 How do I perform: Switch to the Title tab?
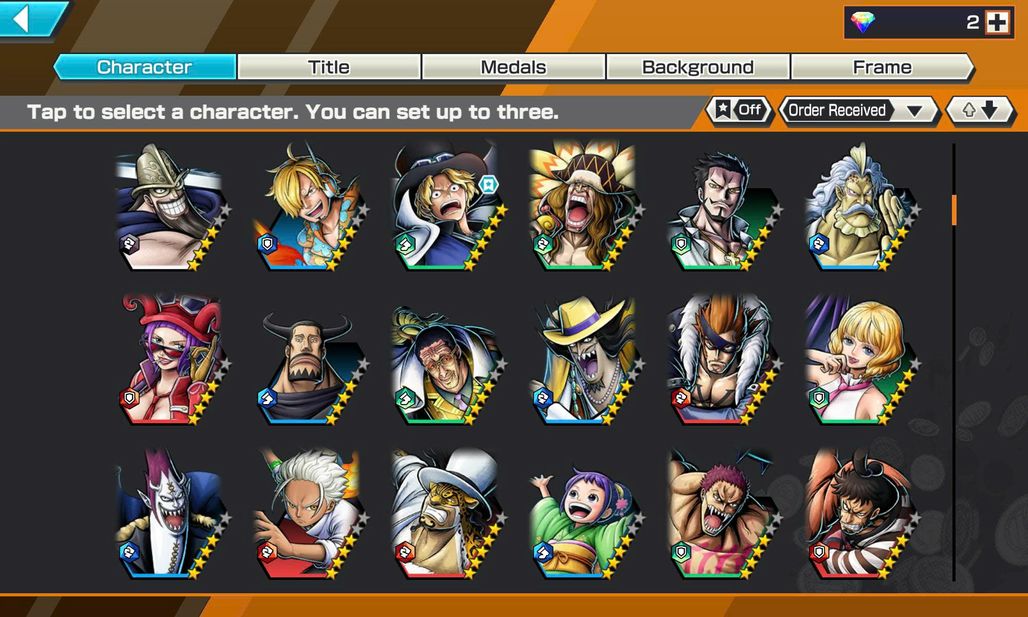(x=328, y=67)
